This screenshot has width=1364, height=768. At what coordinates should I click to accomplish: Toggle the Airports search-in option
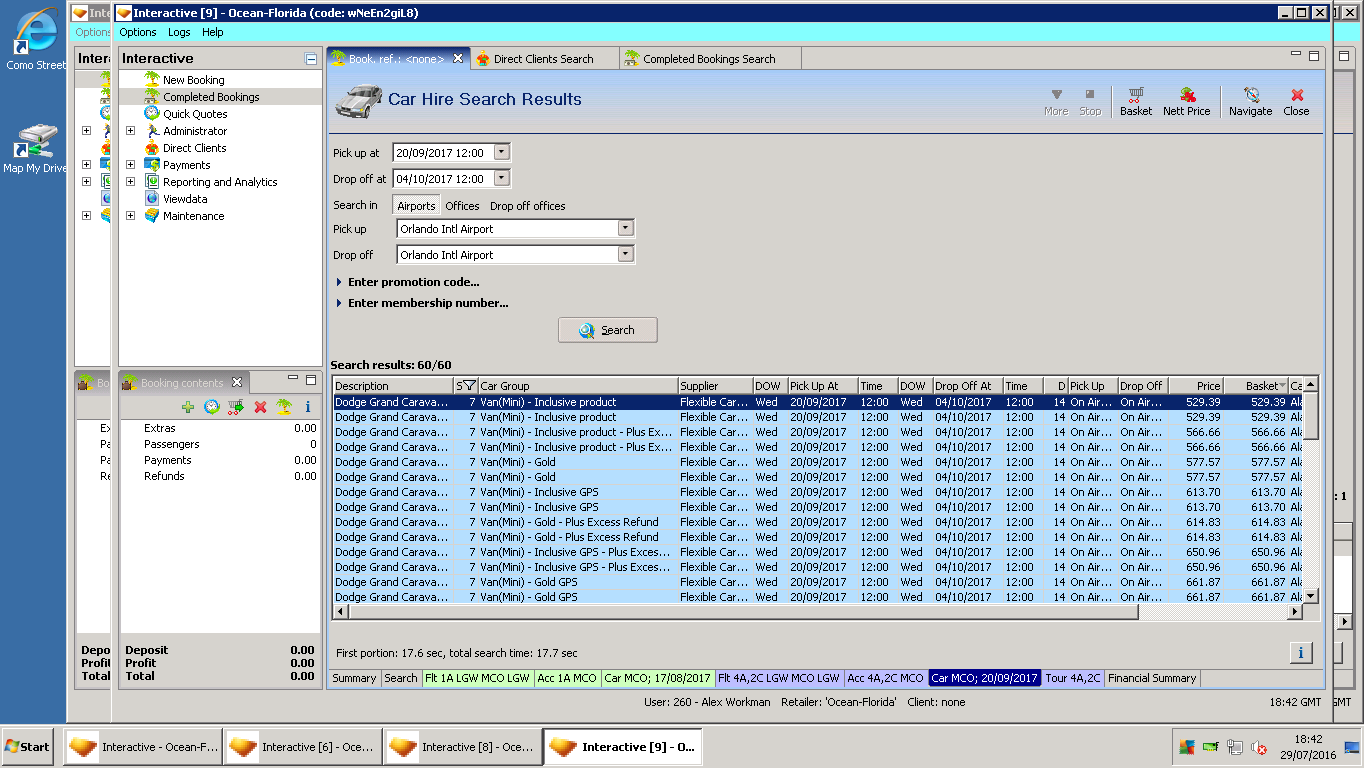click(416, 206)
